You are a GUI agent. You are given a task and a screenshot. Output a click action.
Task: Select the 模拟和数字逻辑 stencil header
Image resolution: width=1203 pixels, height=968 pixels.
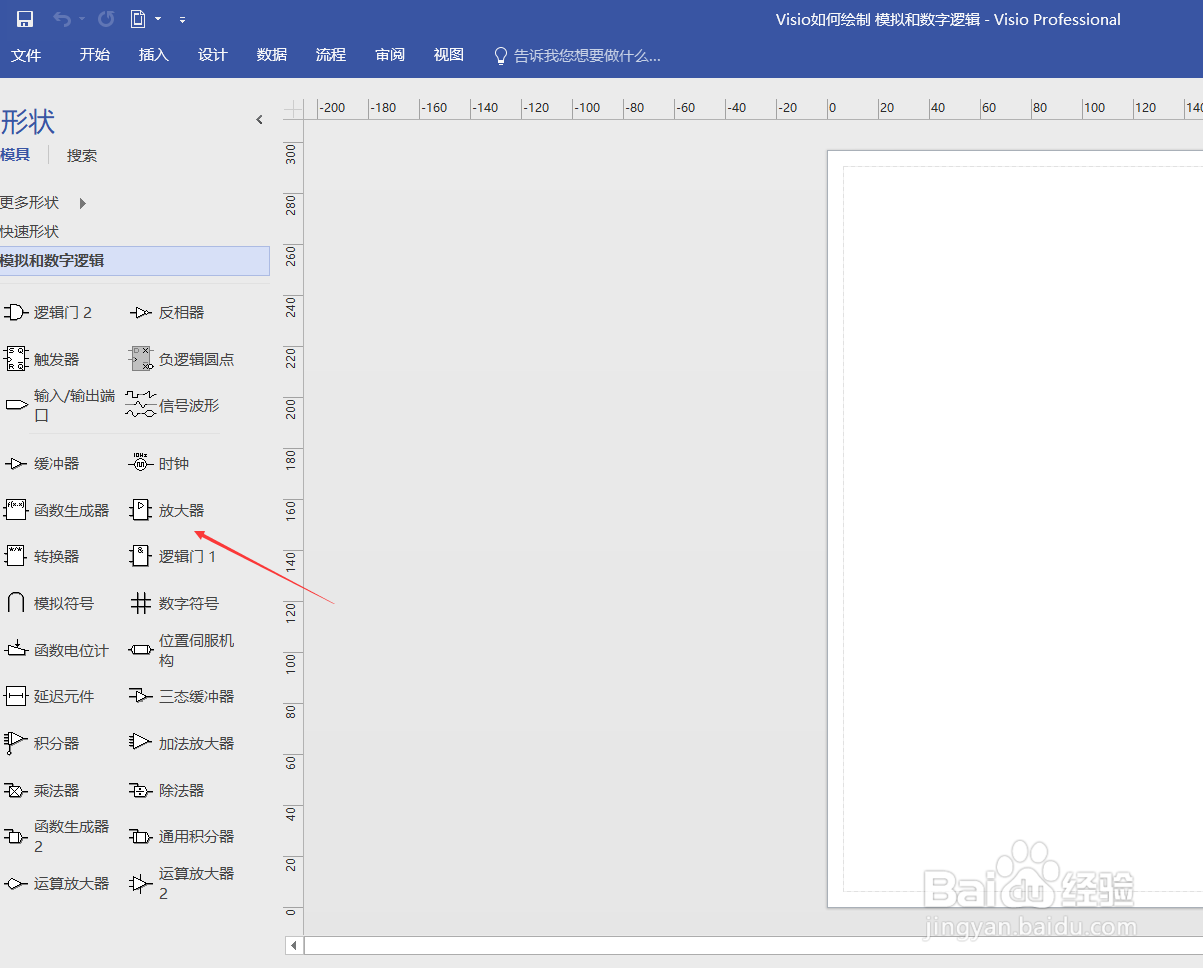(x=134, y=261)
